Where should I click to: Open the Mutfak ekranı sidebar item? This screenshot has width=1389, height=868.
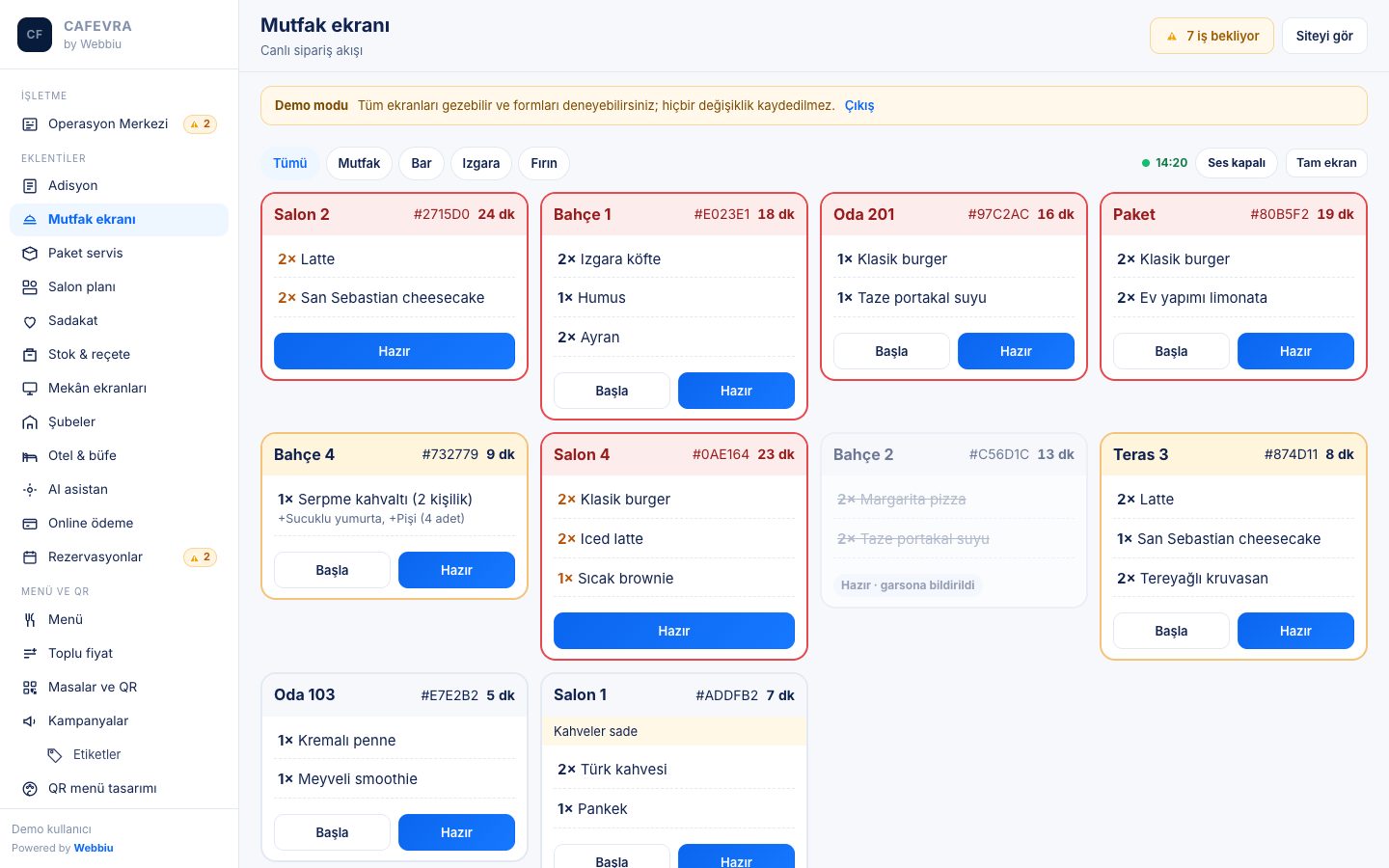point(119,220)
